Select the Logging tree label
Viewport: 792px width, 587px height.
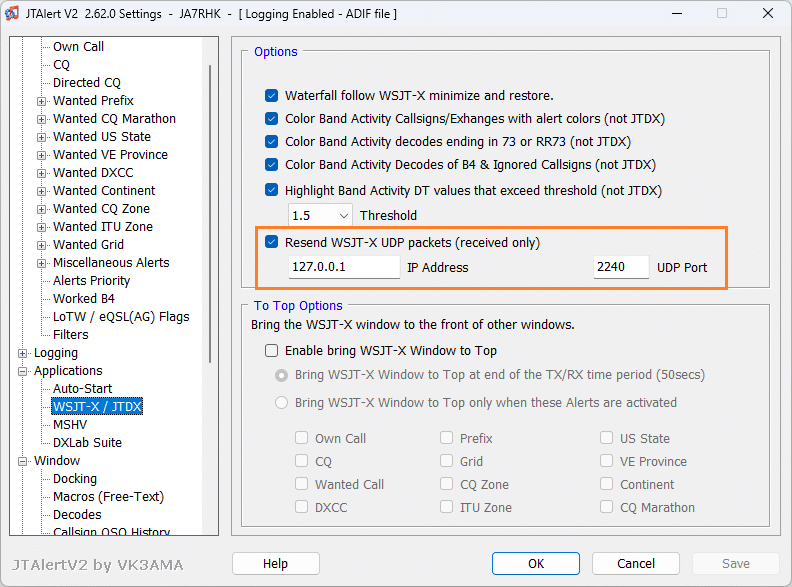[56, 353]
